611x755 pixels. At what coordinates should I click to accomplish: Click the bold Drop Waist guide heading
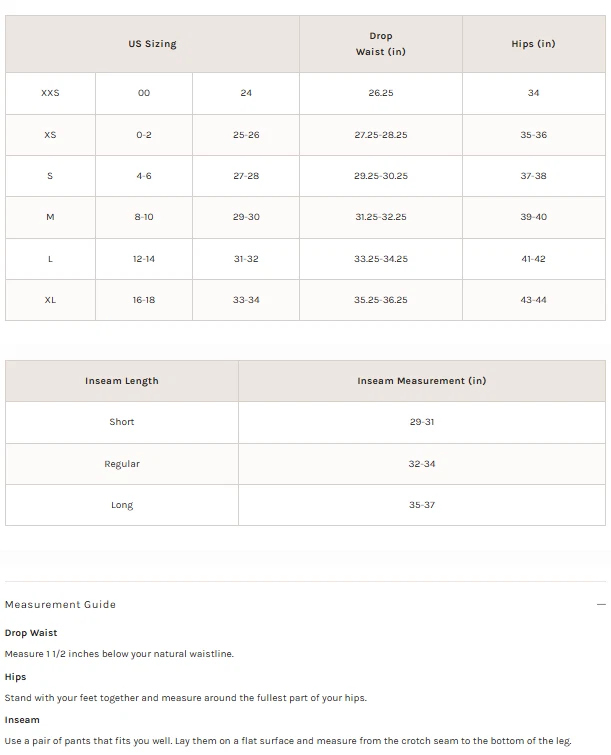click(x=31, y=633)
